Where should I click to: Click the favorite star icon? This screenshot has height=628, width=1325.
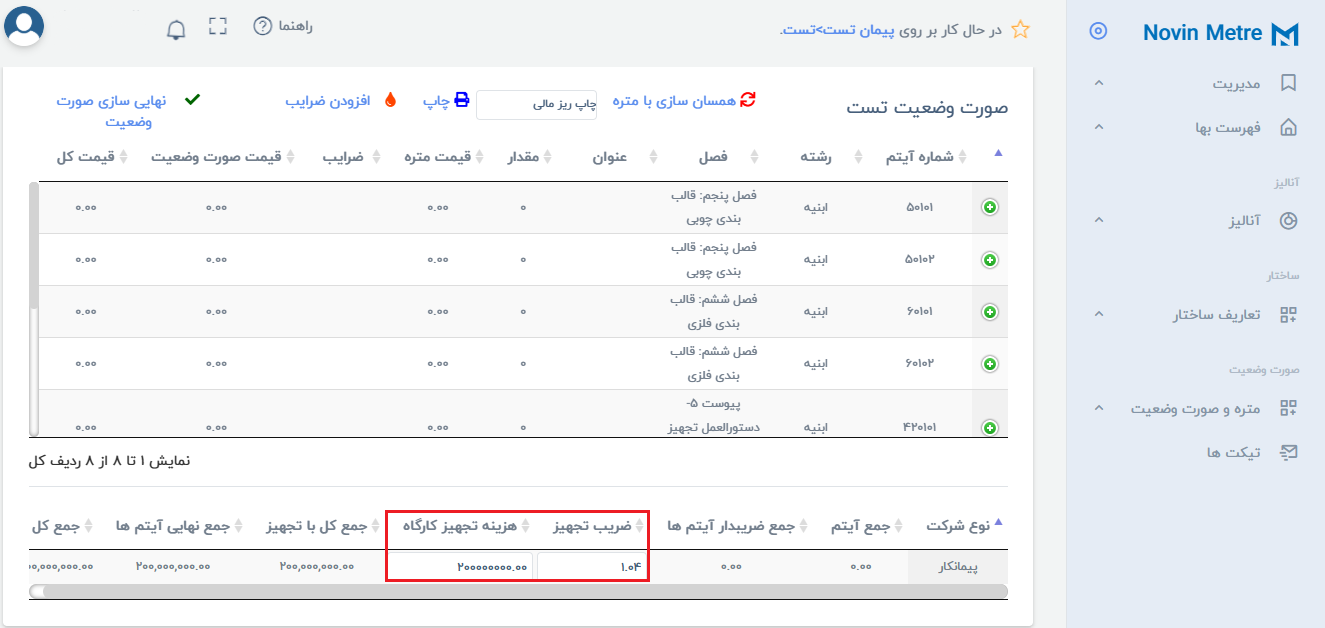(1020, 30)
